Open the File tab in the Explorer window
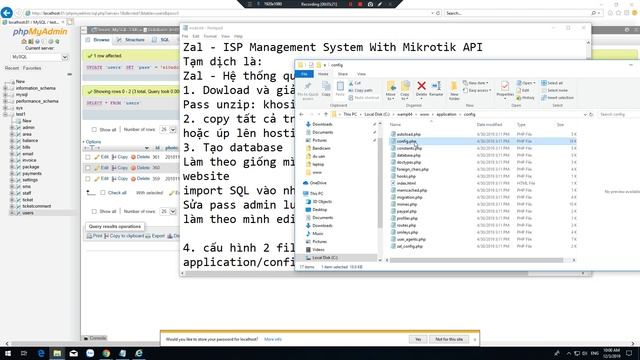The width and height of the screenshot is (640, 360). click(304, 74)
